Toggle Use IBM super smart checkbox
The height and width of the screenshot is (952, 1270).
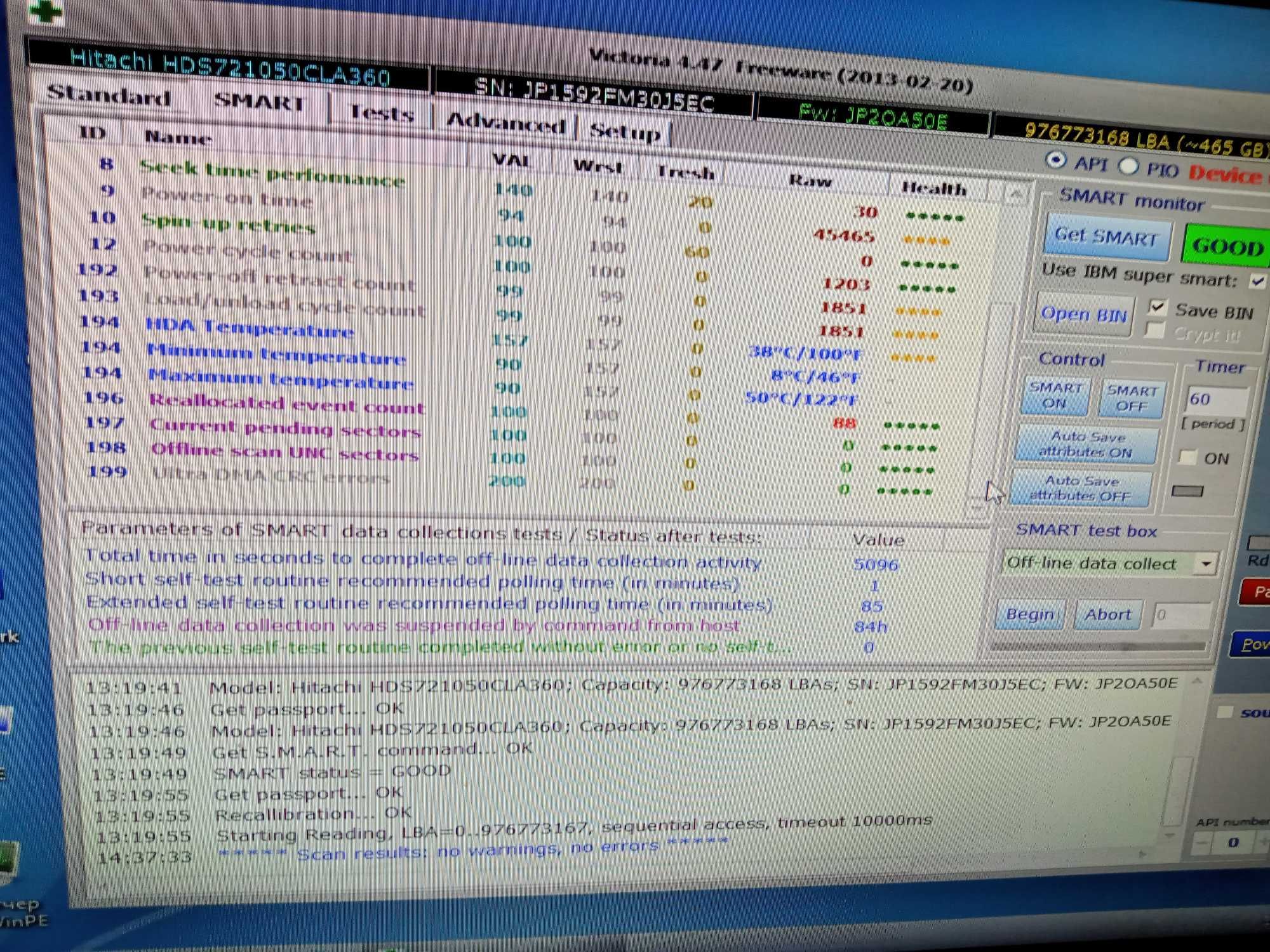pos(1257,281)
